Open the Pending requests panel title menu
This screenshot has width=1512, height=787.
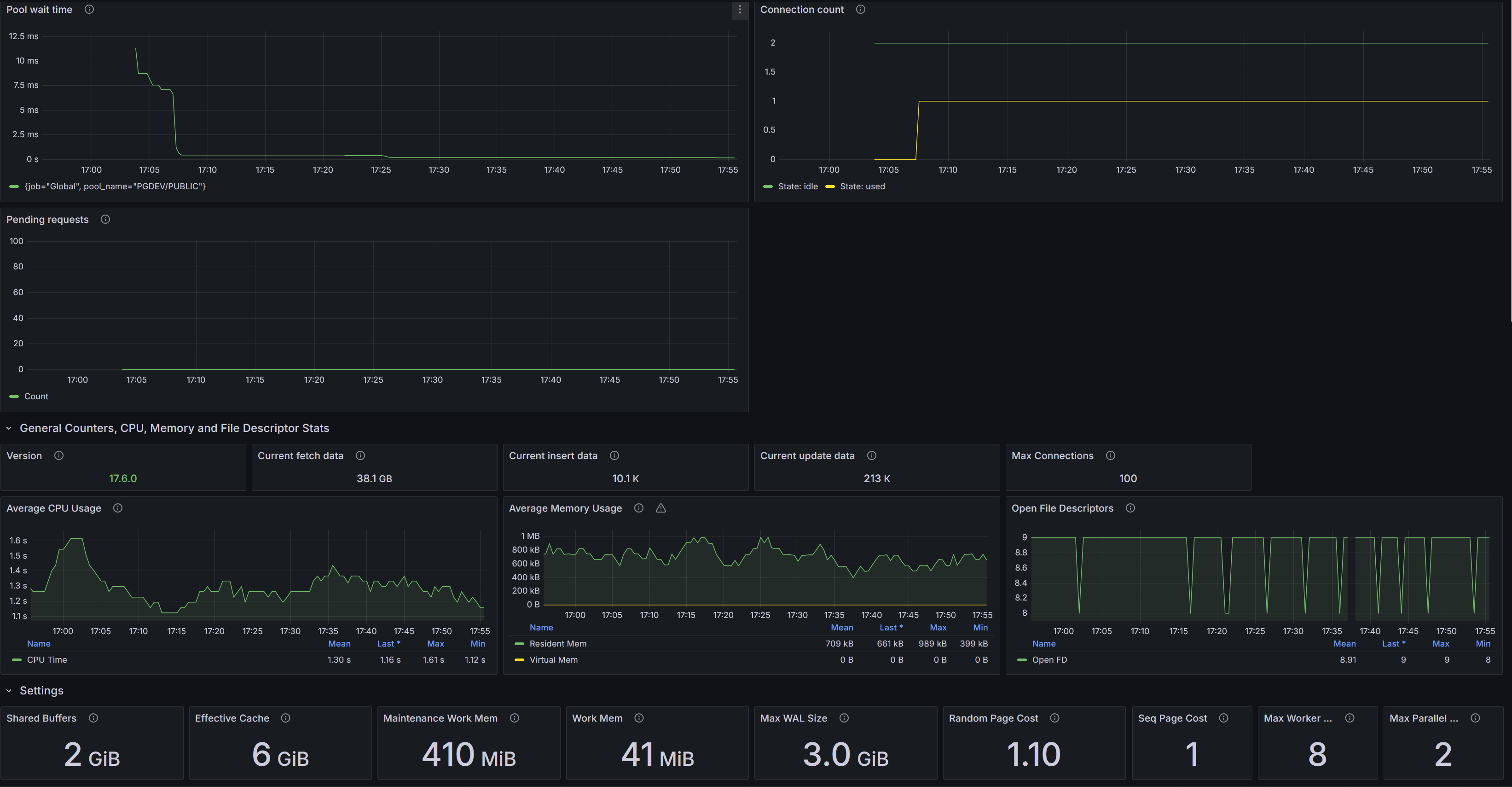(x=47, y=219)
